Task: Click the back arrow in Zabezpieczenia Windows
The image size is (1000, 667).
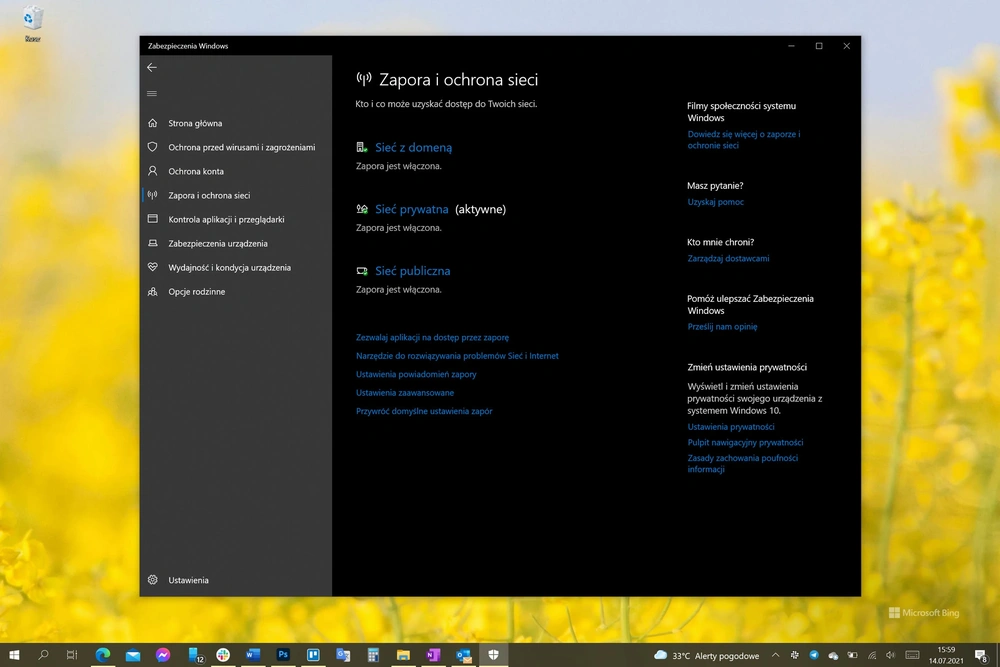Action: 152,68
